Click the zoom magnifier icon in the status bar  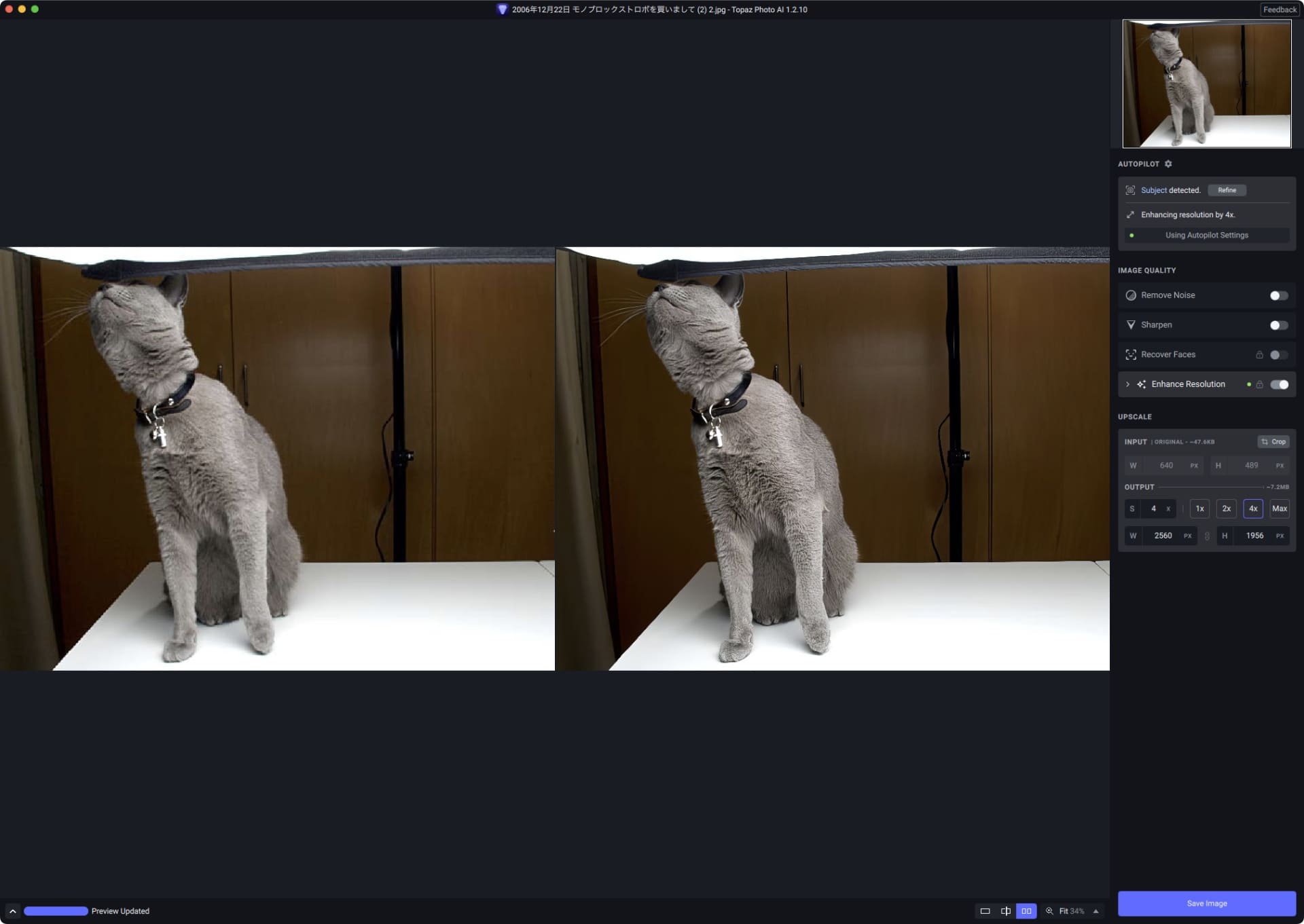click(1049, 911)
